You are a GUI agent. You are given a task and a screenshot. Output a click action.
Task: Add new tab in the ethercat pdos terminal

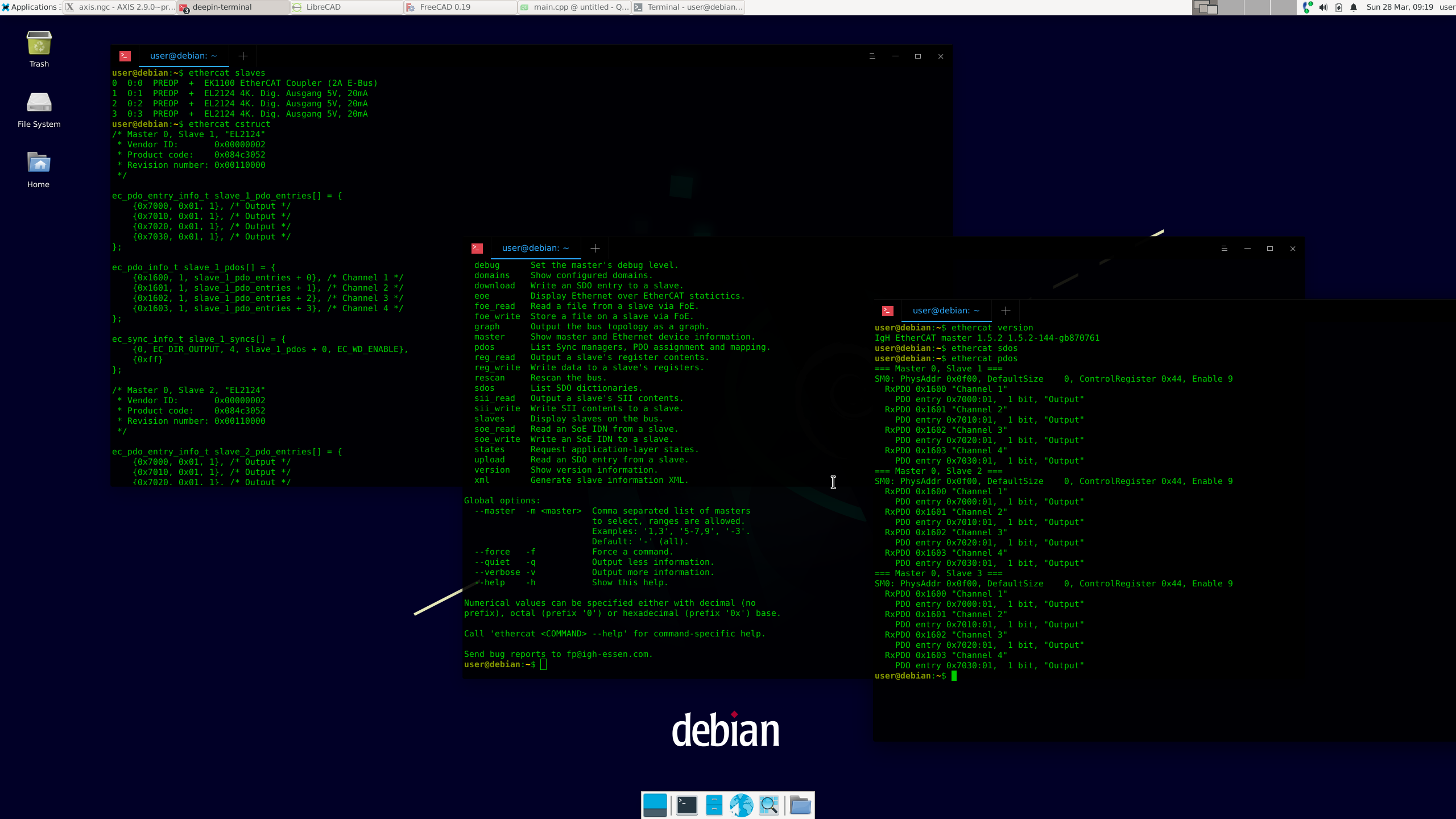point(1006,311)
